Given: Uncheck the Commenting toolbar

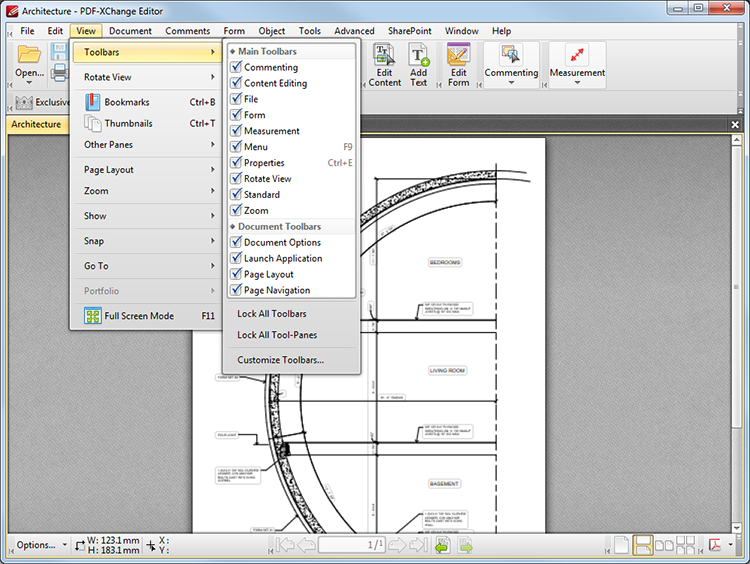Looking at the screenshot, I should (x=236, y=67).
